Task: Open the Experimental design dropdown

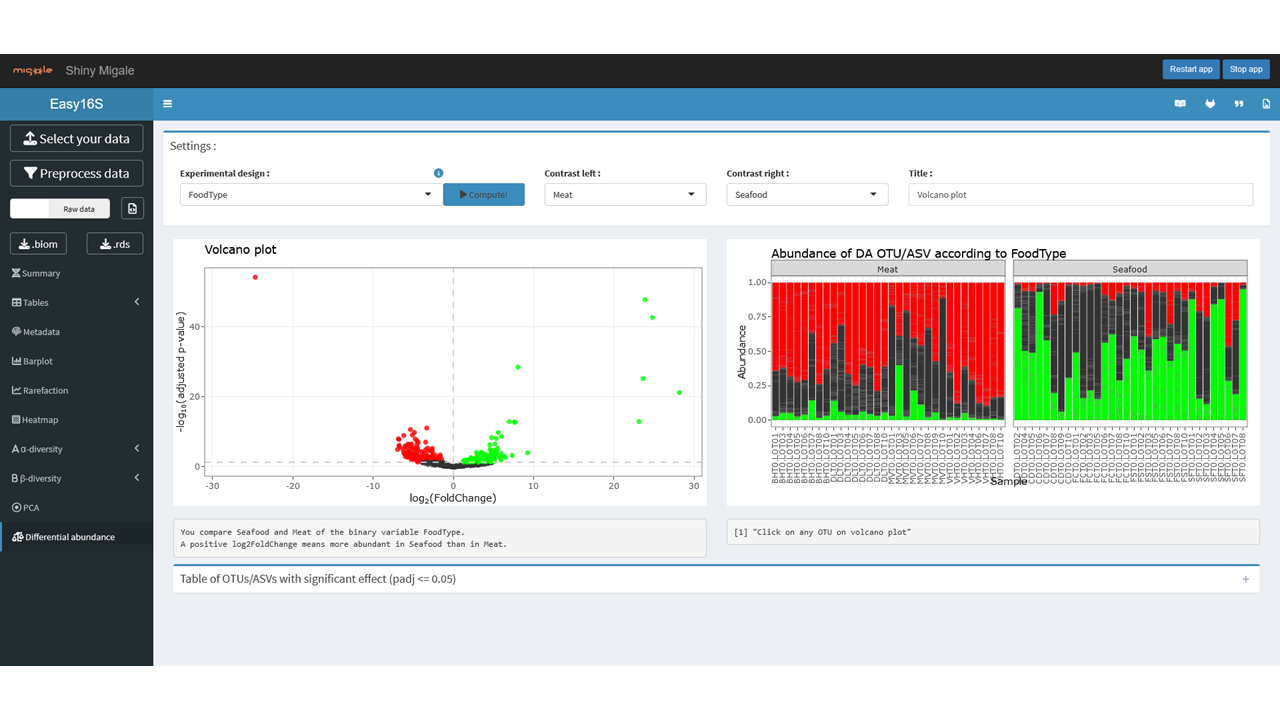Action: 310,195
